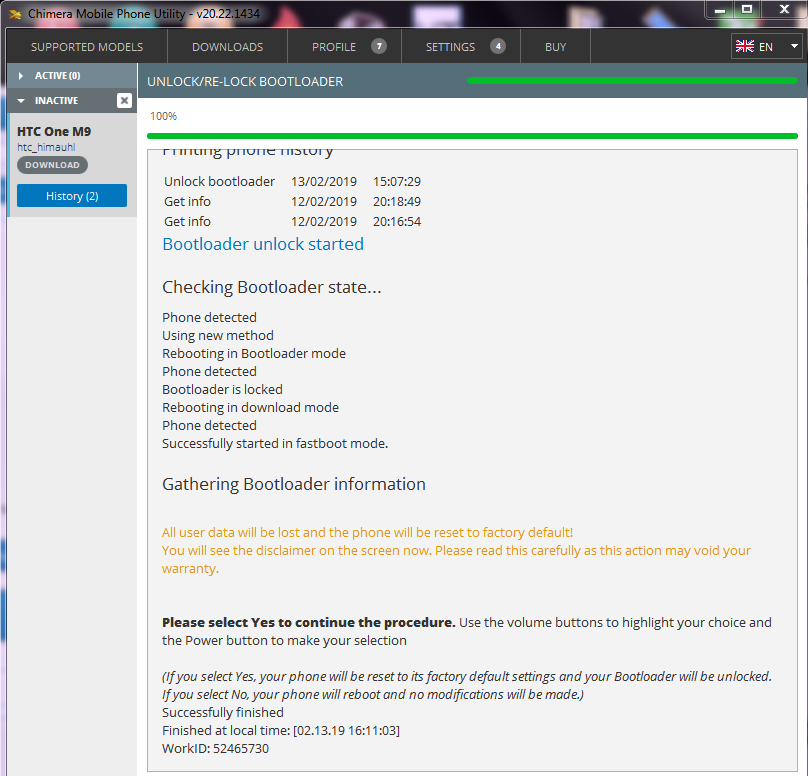Click Rebooting in Bootloader mode line
Screen dimensions: 808x776
tap(254, 353)
